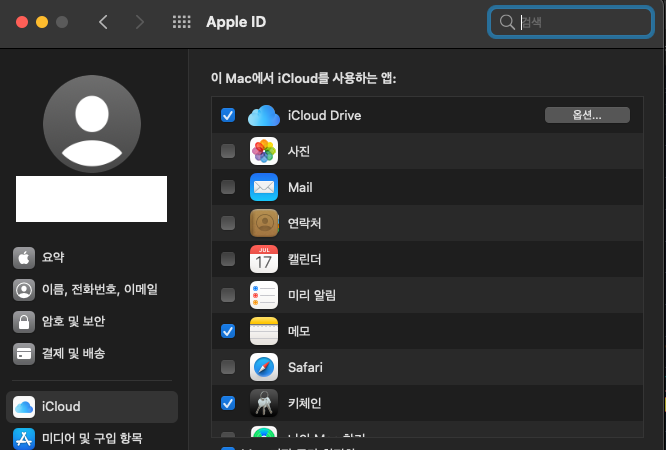Screen dimensions: 666x450
Task: Click person icon beside 이름, 전화번호, 이메일
Action: pyautogui.click(x=24, y=290)
